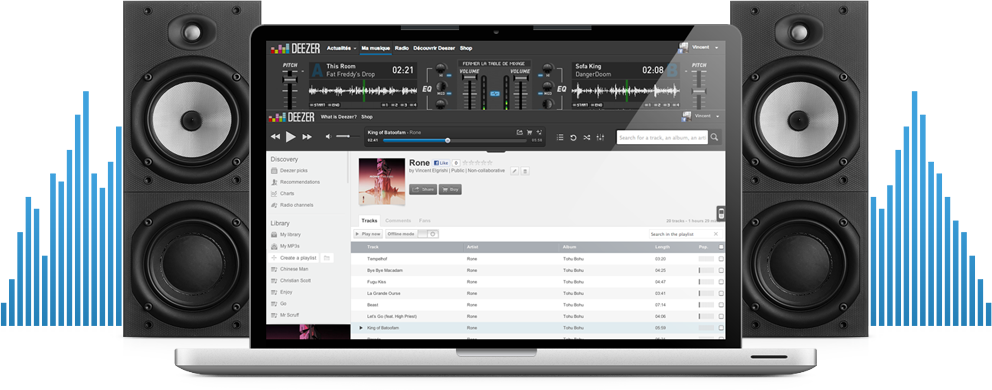Tick the checkbox on the Tempelhof track row
The height and width of the screenshot is (390, 992).
point(721,259)
